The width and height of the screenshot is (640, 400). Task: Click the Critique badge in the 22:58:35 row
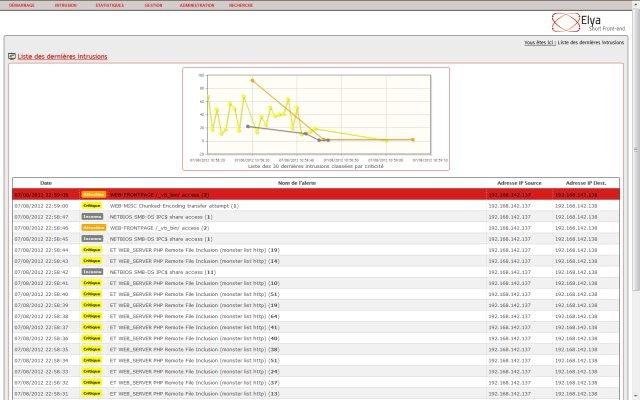pyautogui.click(x=91, y=349)
